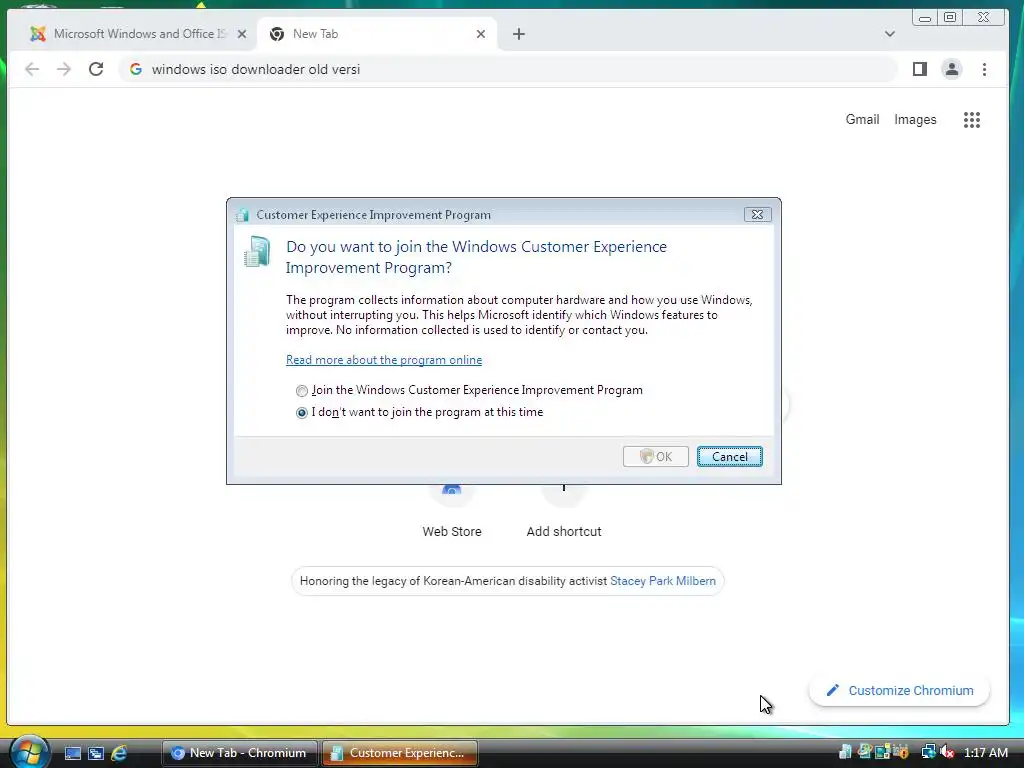The height and width of the screenshot is (768, 1024).
Task: Close the Microsoft Windows and Office tab
Action: (x=242, y=34)
